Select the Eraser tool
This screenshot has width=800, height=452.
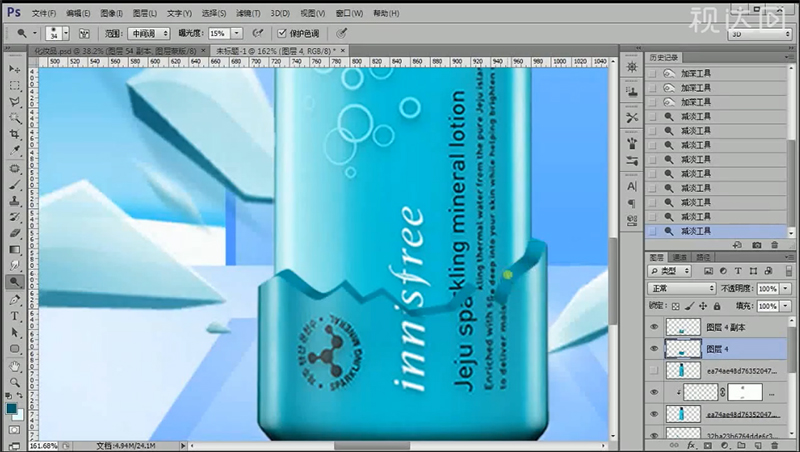coord(14,233)
